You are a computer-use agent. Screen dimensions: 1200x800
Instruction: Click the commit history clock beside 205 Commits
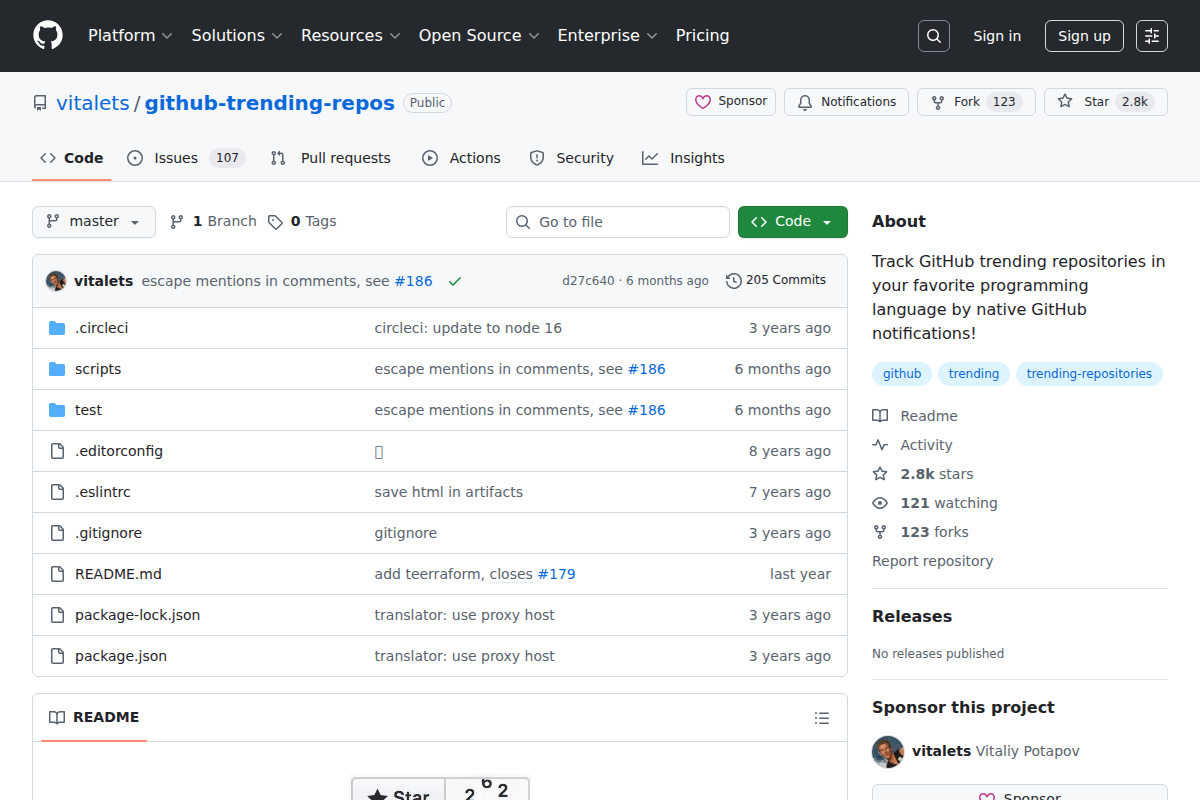(x=733, y=280)
